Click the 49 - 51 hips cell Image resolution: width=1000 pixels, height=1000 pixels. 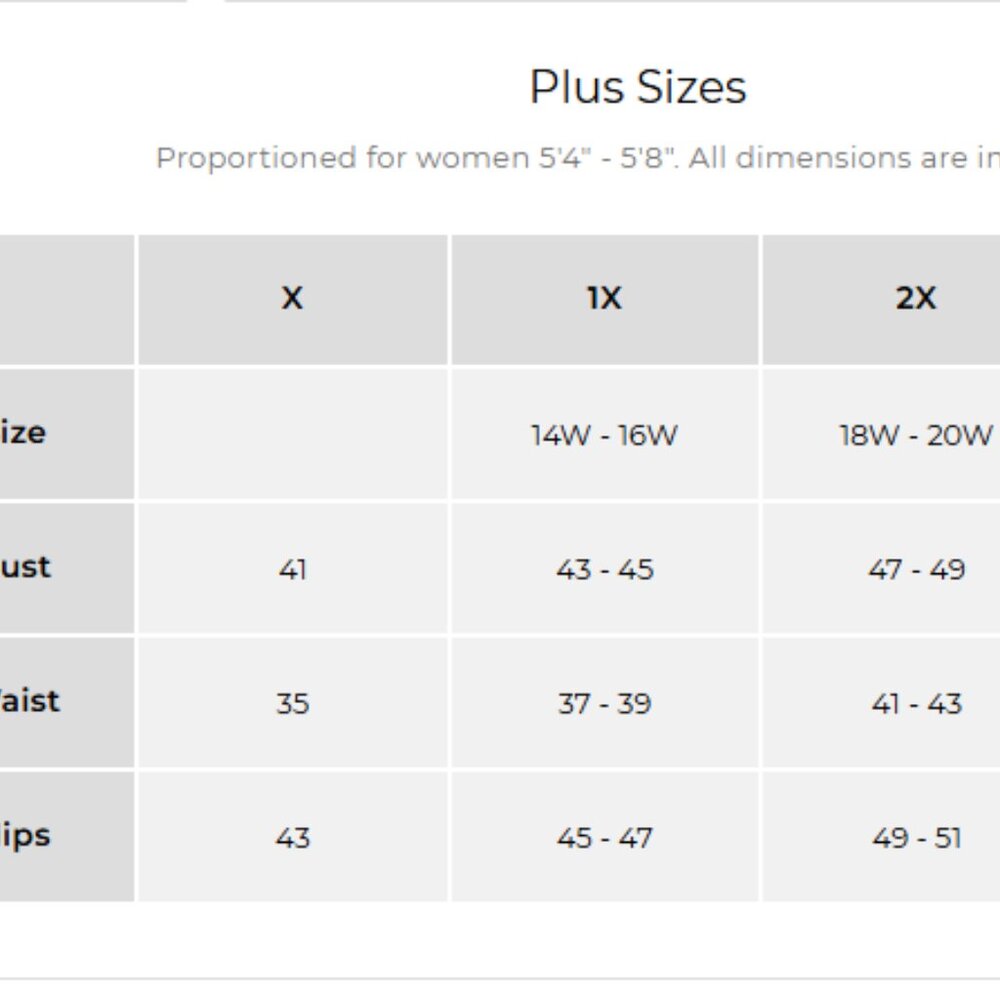915,837
